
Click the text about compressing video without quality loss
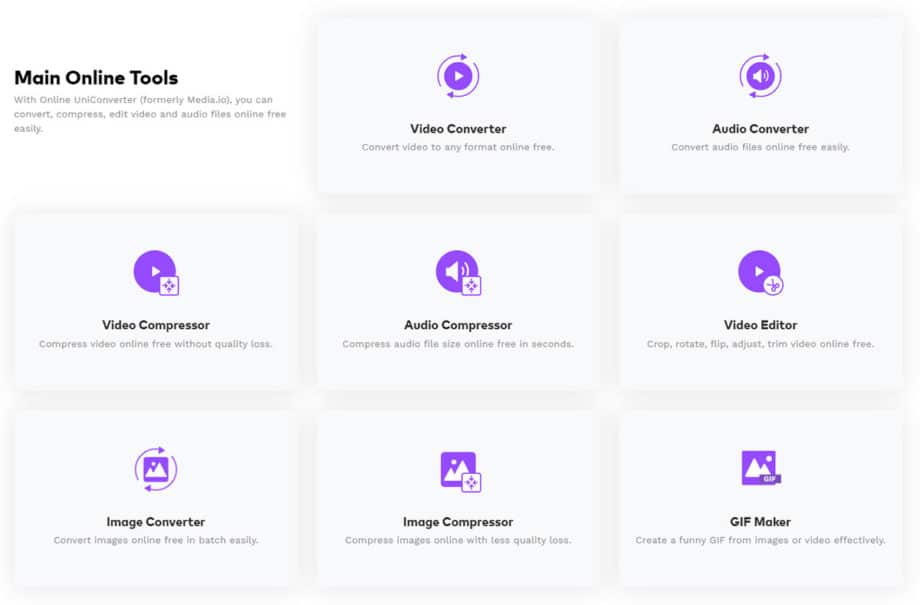155,343
